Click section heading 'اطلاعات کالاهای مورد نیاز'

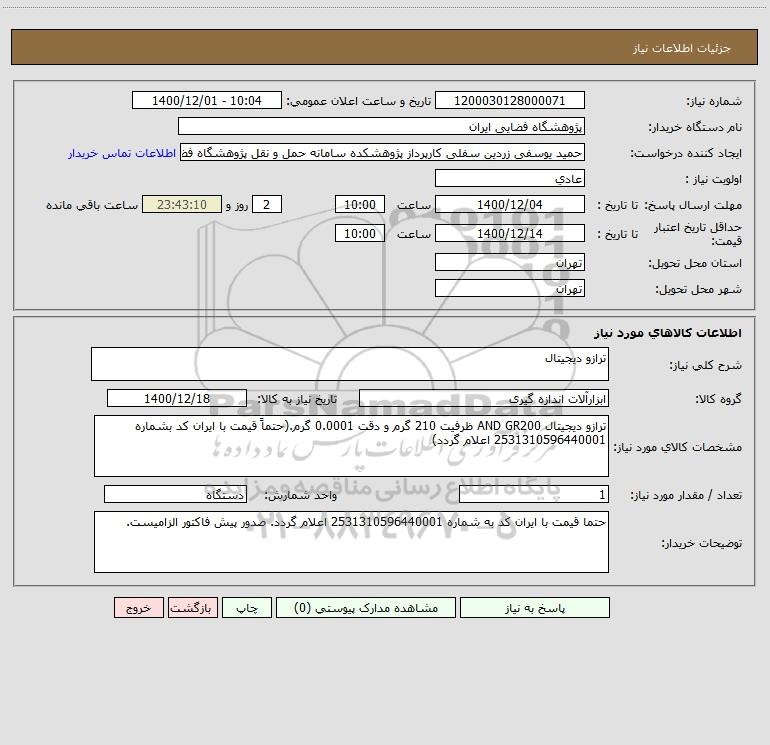tap(668, 333)
